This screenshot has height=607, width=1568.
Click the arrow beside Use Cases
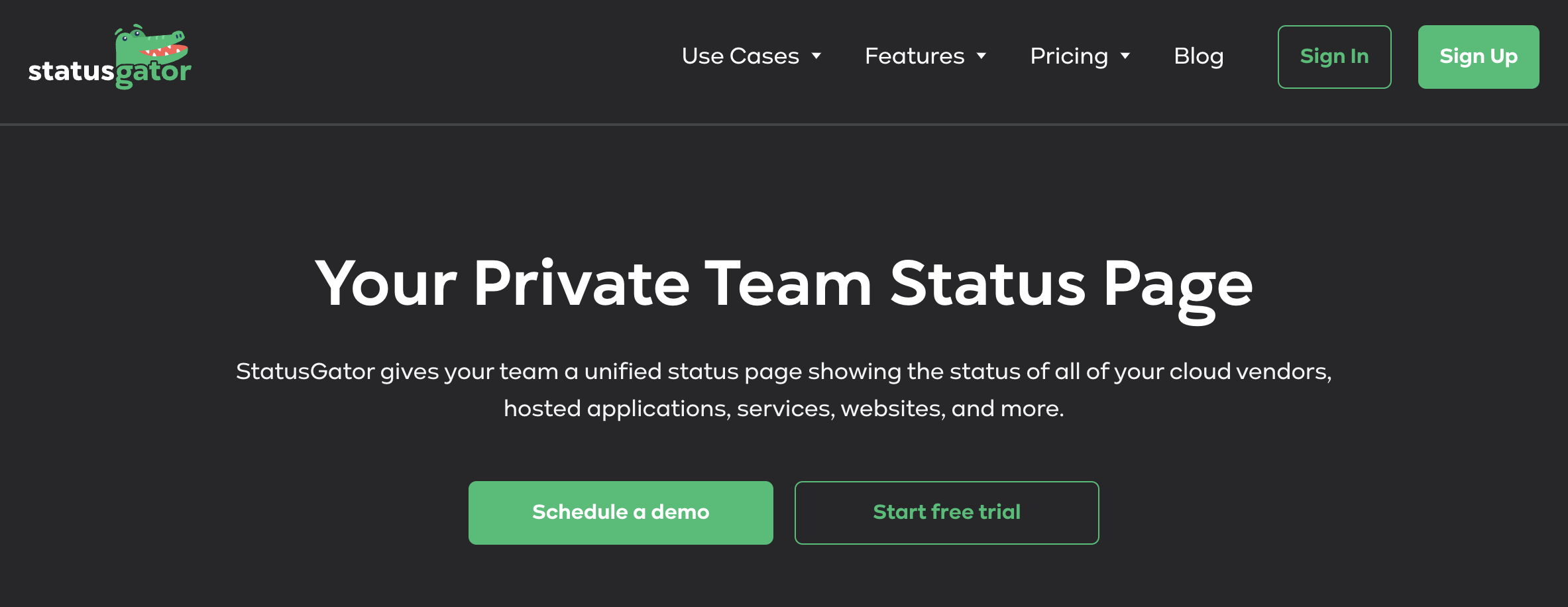[x=816, y=56]
